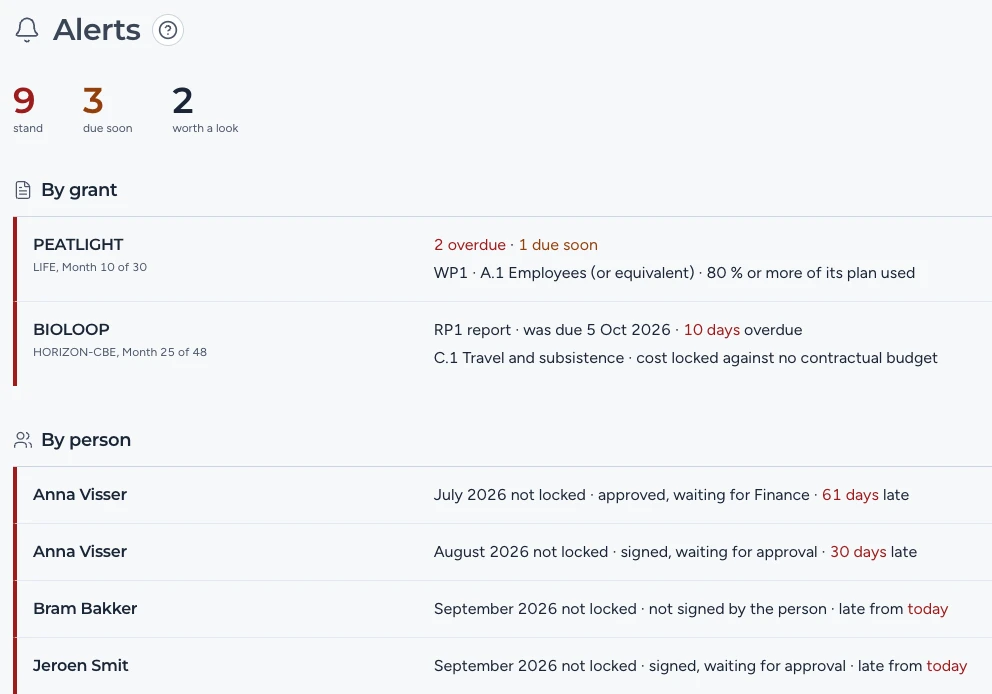Viewport: 992px width, 694px height.
Task: Open the Bram Bakker row
Action: click(x=502, y=609)
